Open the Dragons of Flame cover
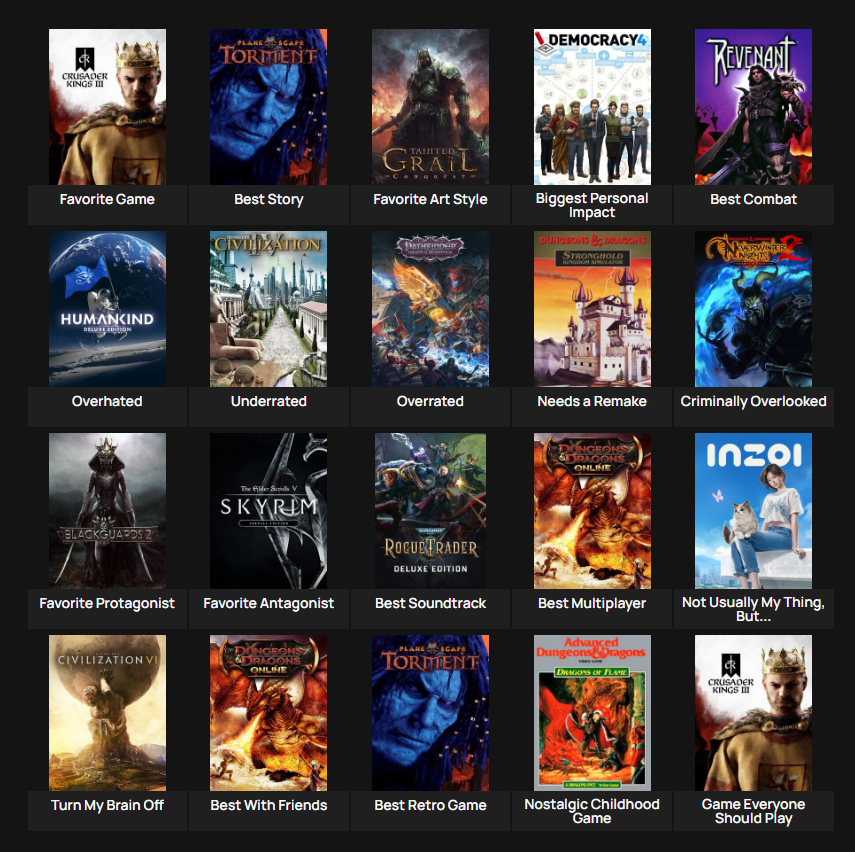Image resolution: width=855 pixels, height=852 pixels. [592, 713]
